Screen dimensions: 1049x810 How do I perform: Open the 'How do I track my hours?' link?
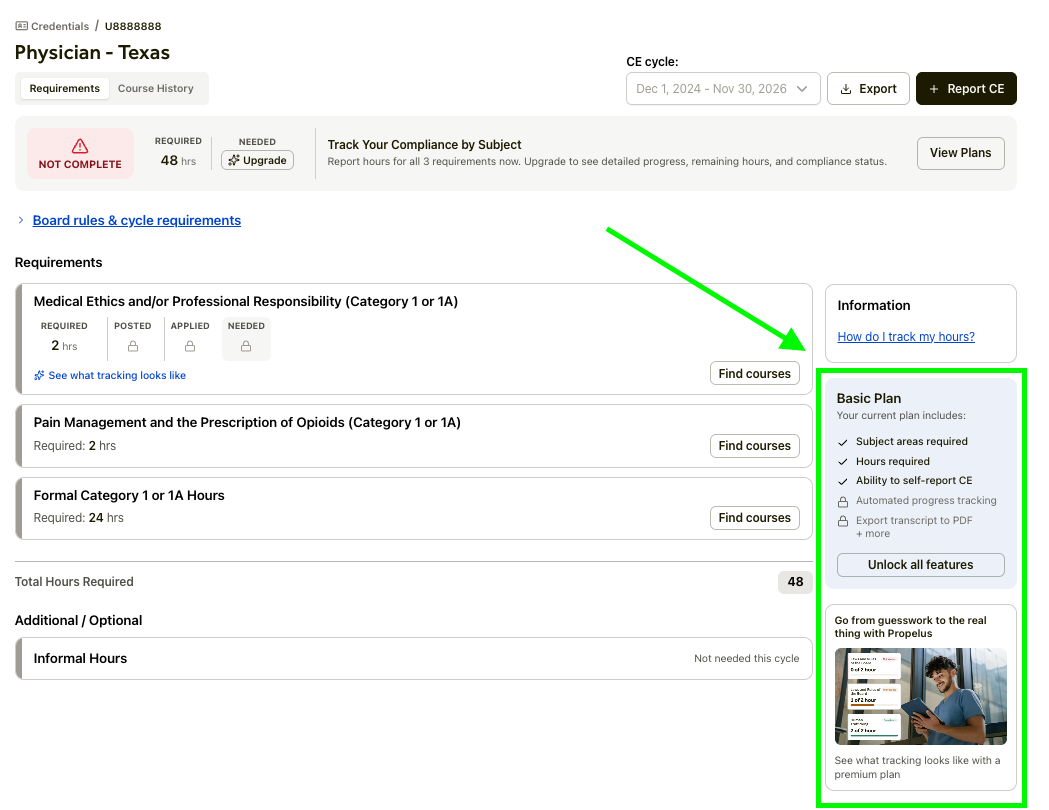coord(905,337)
